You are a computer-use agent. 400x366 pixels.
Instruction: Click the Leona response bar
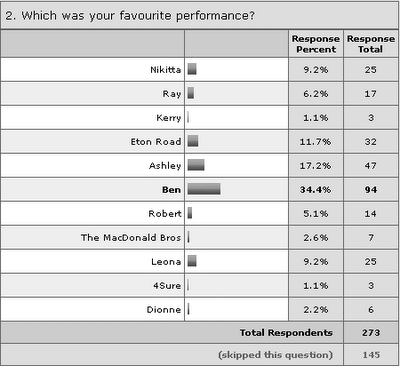tap(192, 261)
